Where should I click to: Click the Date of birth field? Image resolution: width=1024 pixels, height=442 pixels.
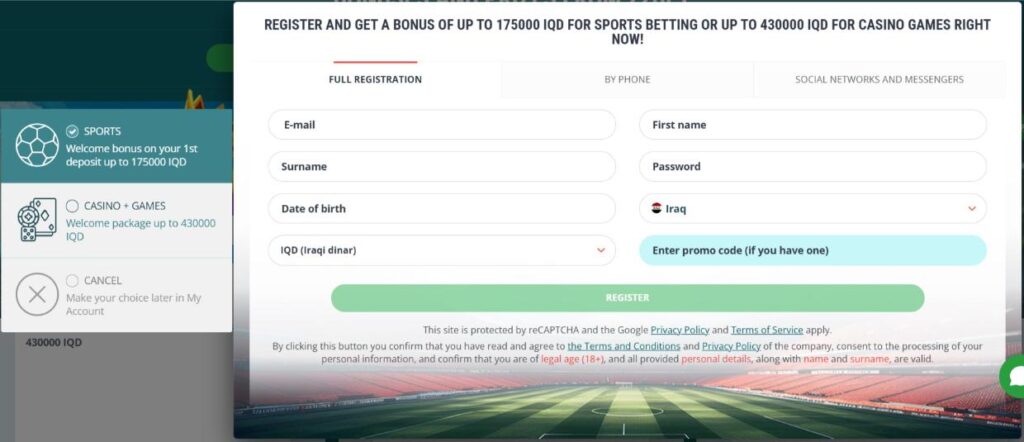[441, 209]
